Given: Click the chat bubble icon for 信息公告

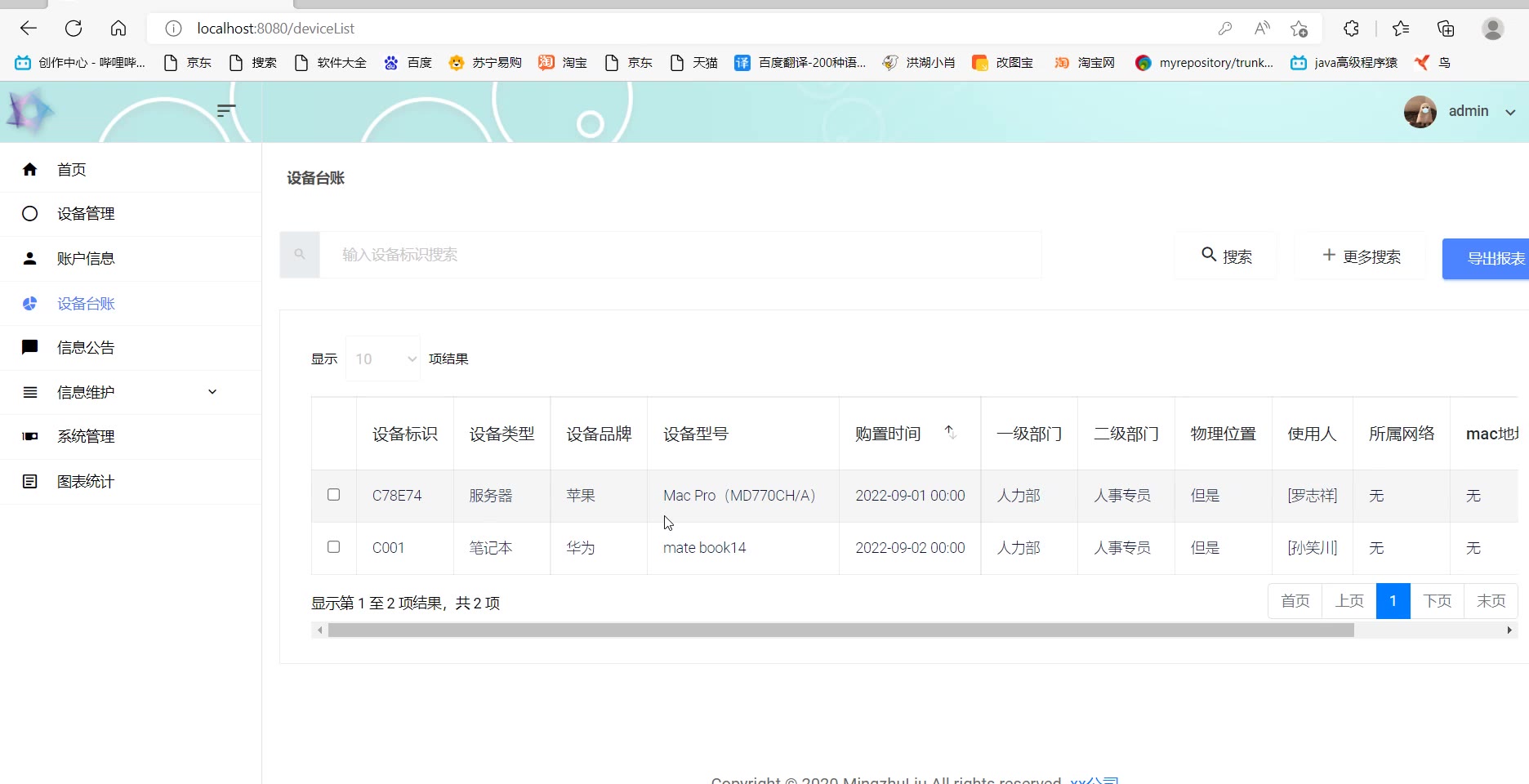Looking at the screenshot, I should 30,347.
